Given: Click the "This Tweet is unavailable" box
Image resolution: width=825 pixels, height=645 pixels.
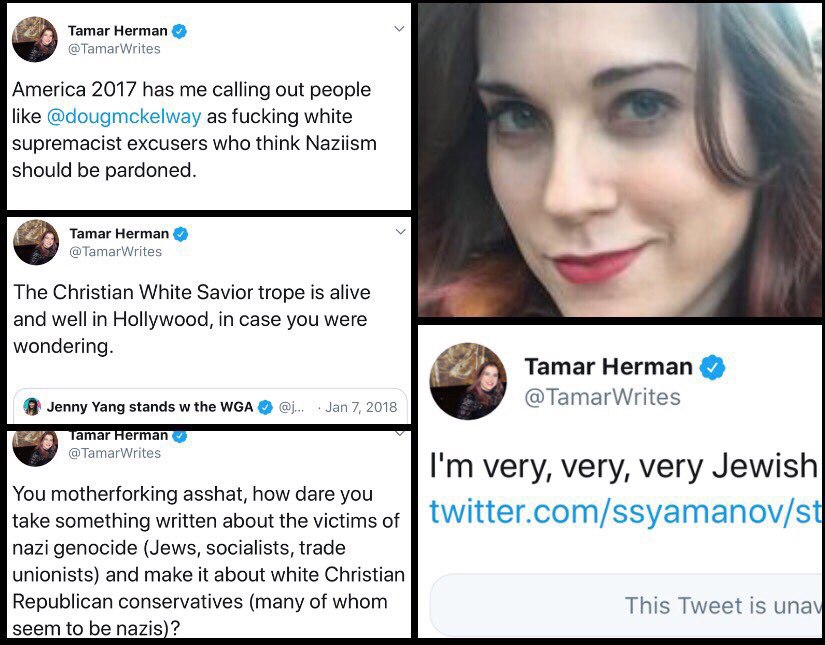Looking at the screenshot, I should (625, 604).
